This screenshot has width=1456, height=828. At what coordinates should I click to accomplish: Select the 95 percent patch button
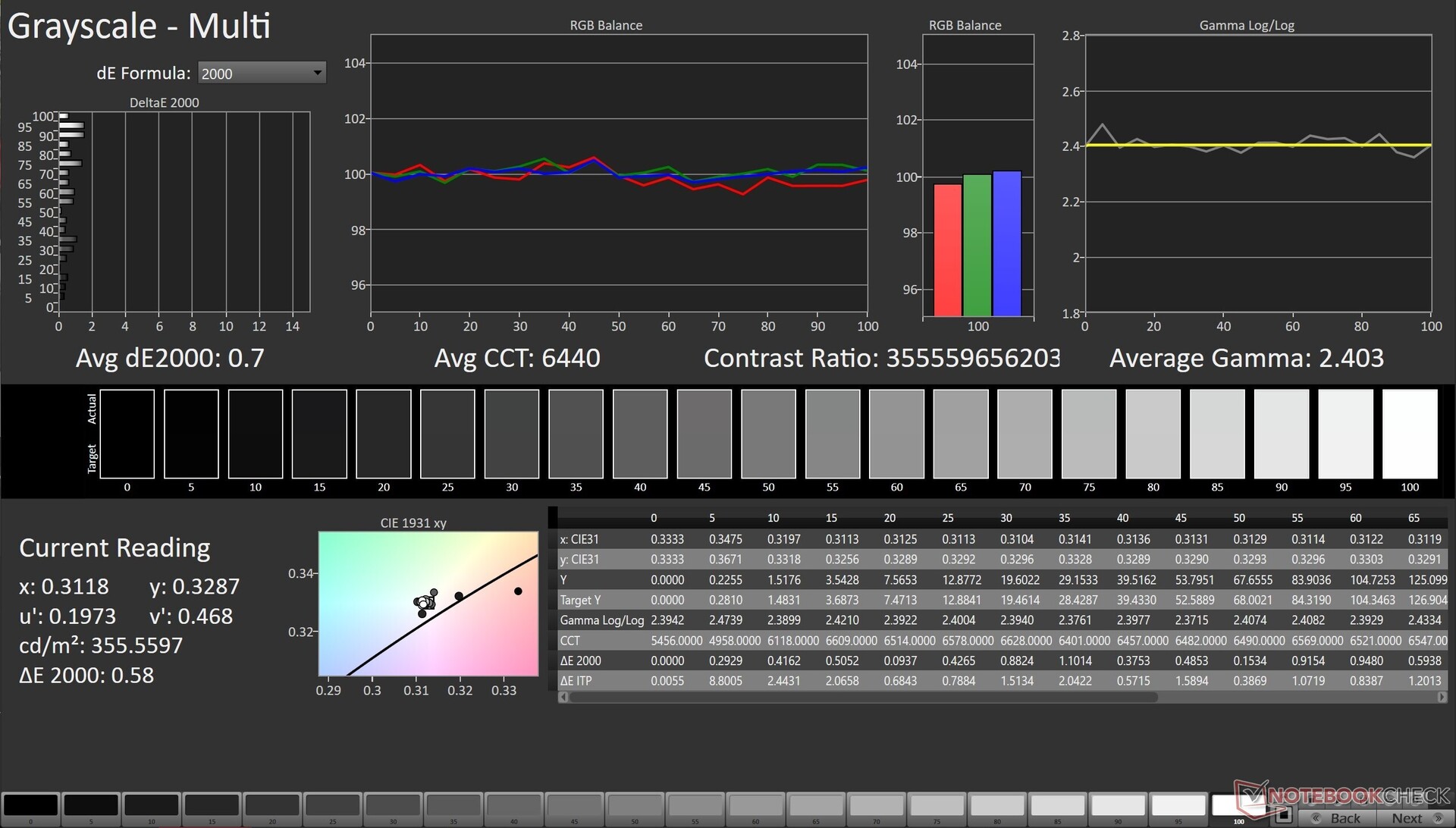point(1178,805)
